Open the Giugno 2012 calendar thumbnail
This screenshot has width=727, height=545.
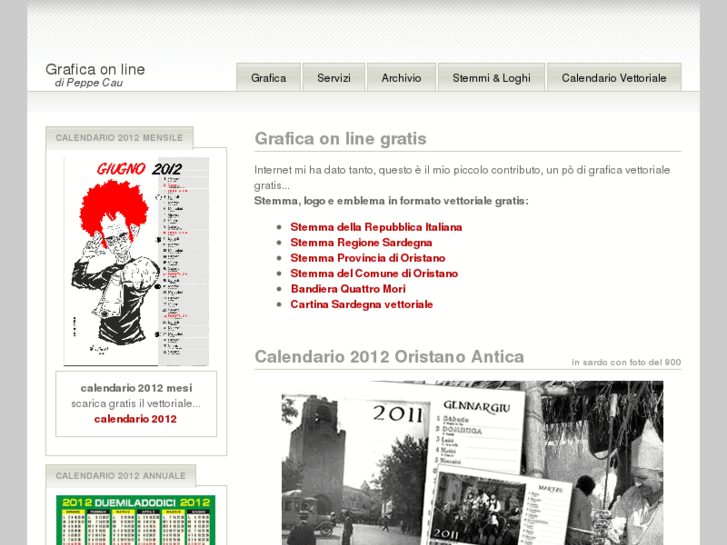coord(136,262)
